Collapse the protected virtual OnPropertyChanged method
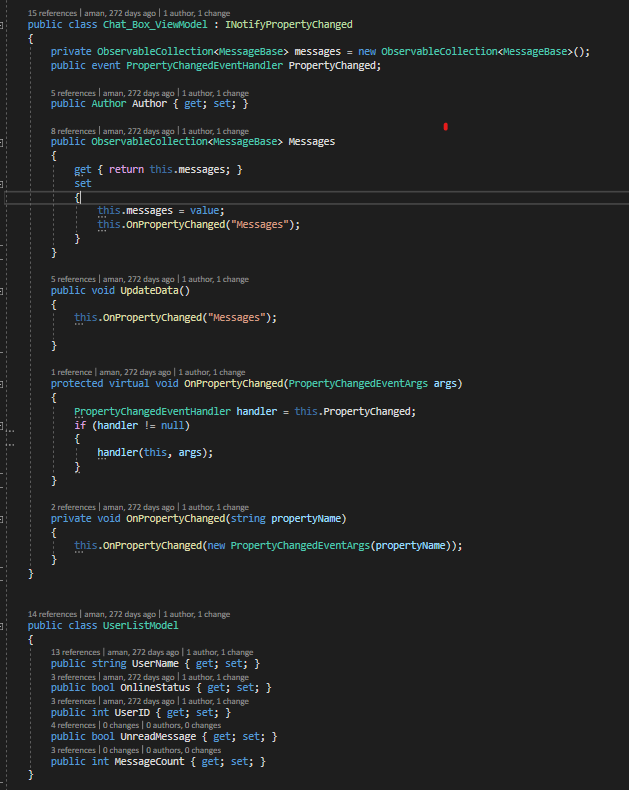Viewport: 629px width, 790px height. pos(2,384)
